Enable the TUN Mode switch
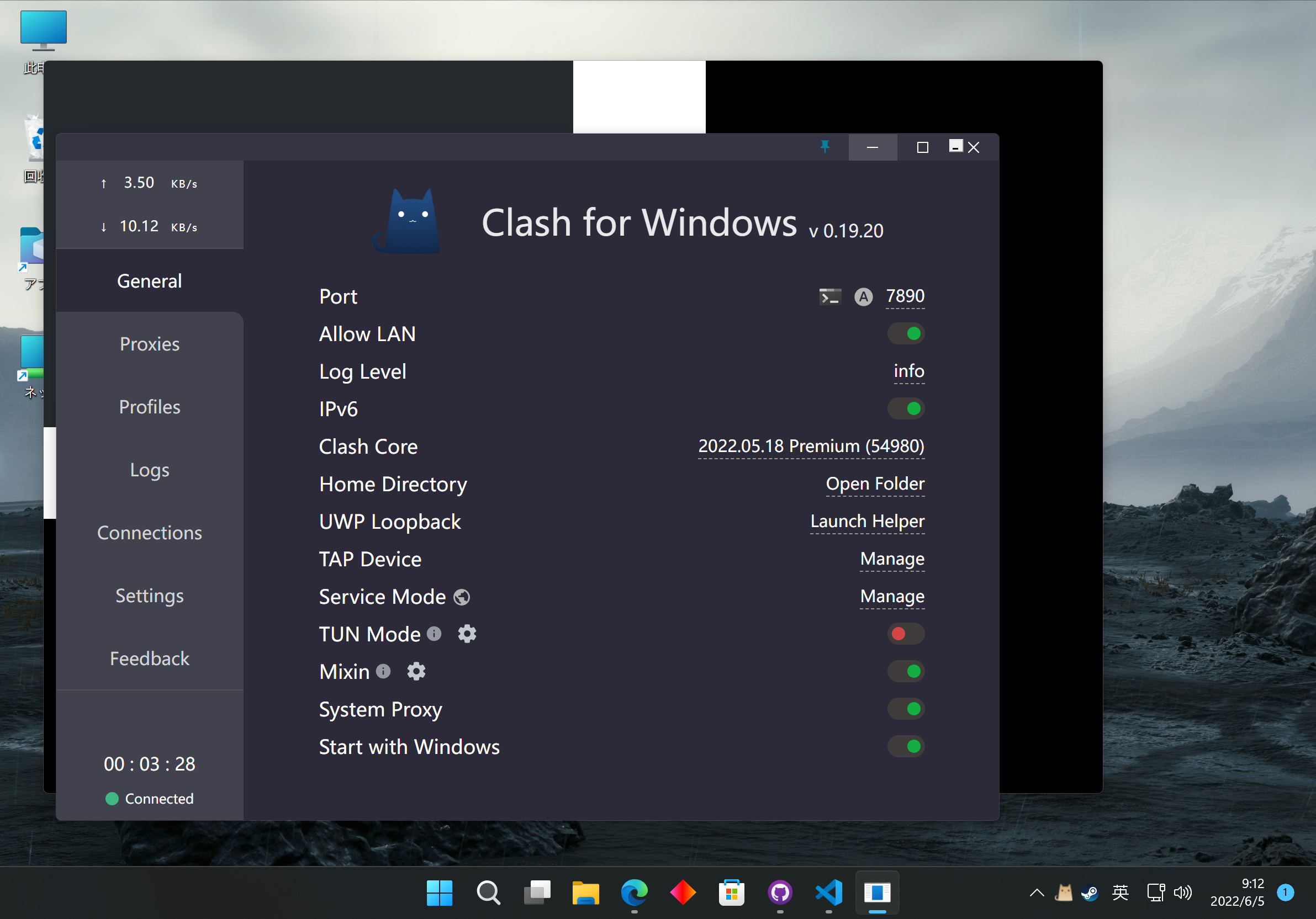Screen dimensions: 1316x919 coord(906,634)
